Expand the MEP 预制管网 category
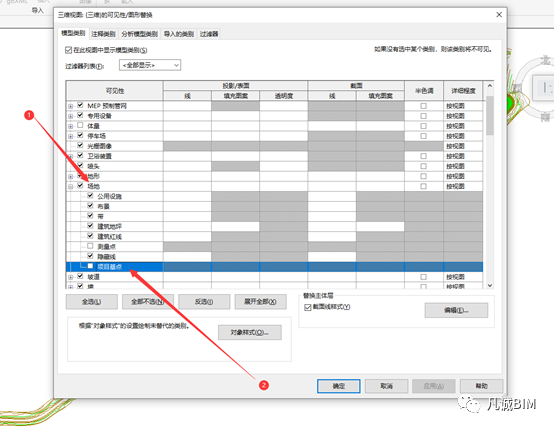 [x=71, y=106]
